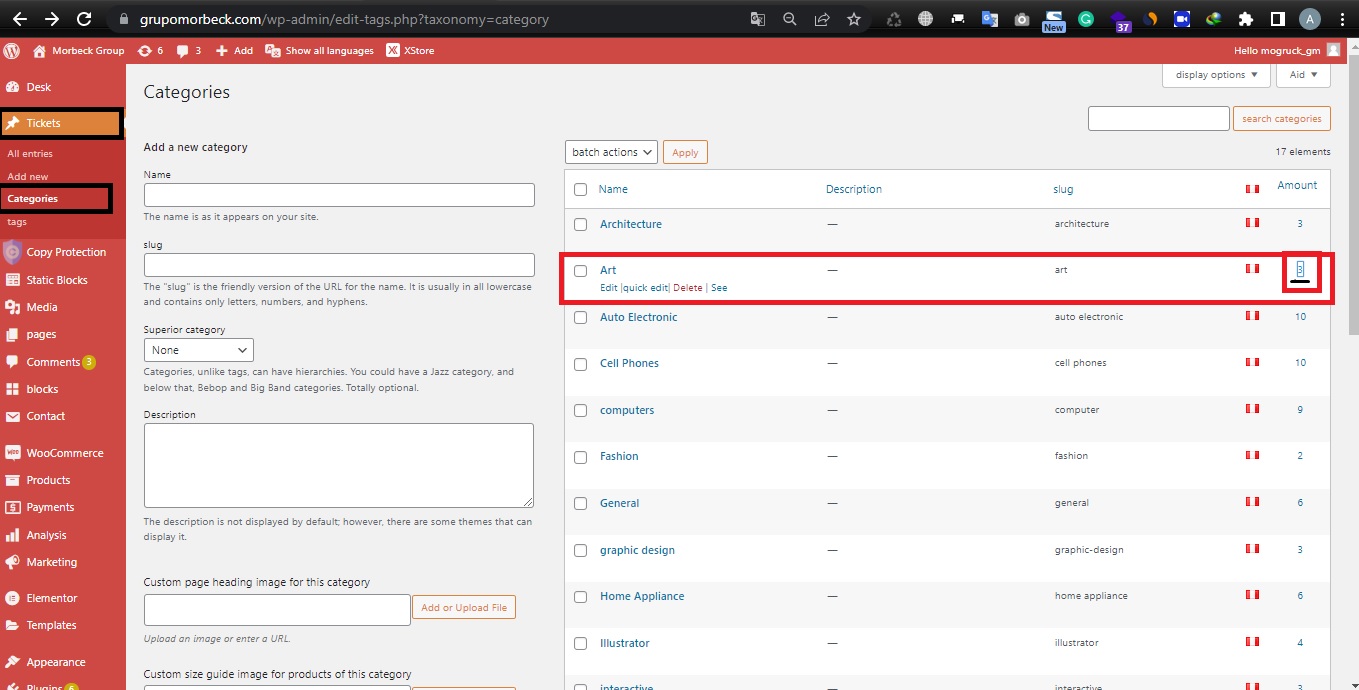Click Add new content in admin bar
Viewport: 1359px width, 690px height.
click(x=235, y=50)
